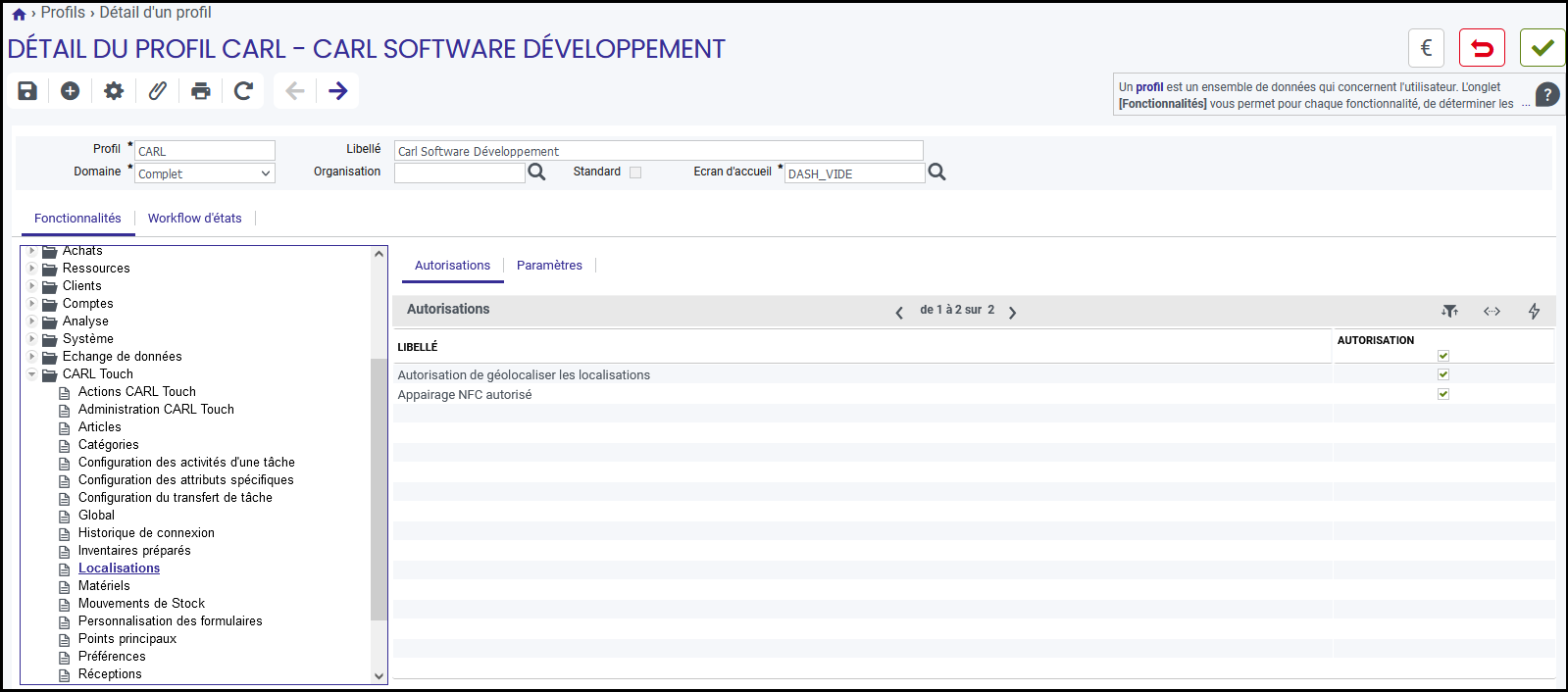
Task: Open Mouvements de Stock tree item
Action: 141,604
